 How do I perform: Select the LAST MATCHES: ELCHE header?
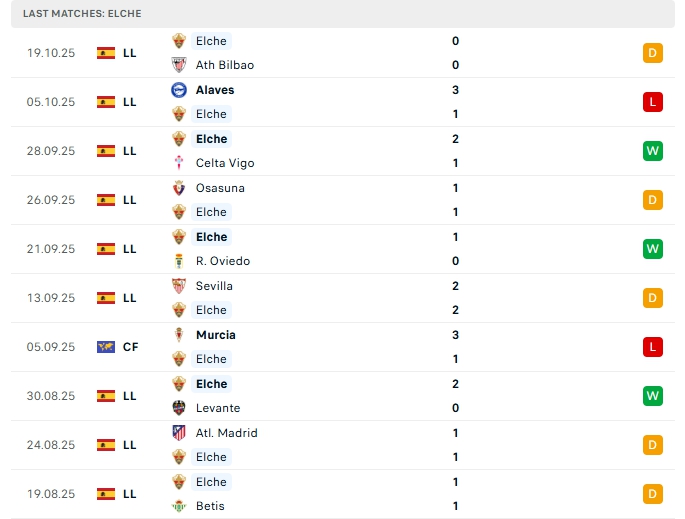83,14
